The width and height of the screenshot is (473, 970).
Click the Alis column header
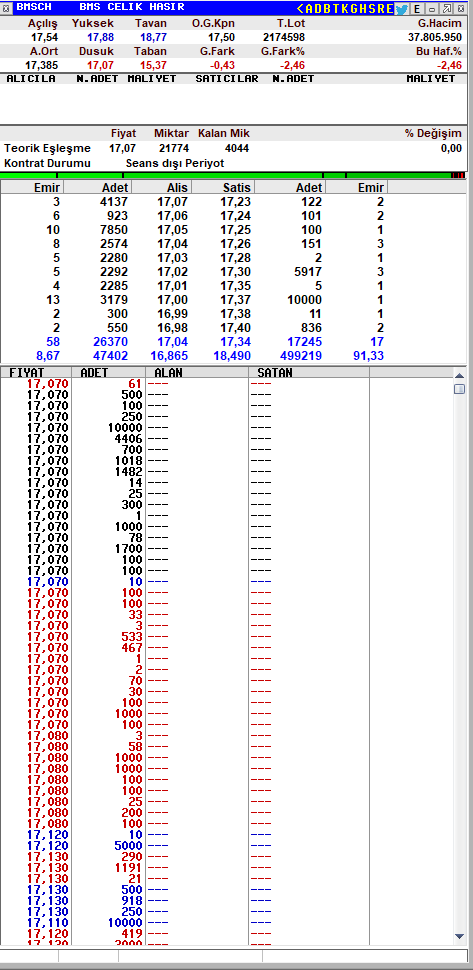(161, 187)
